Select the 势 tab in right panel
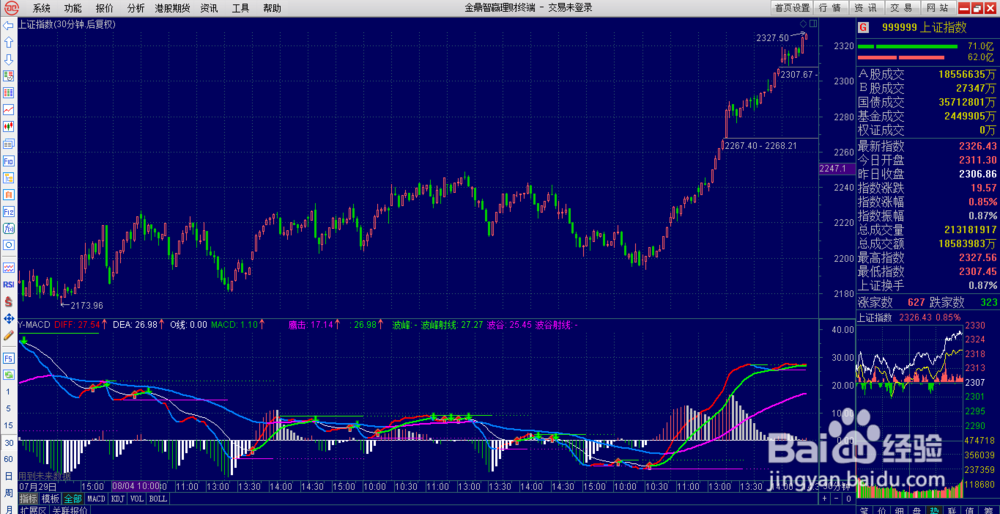 (933, 510)
